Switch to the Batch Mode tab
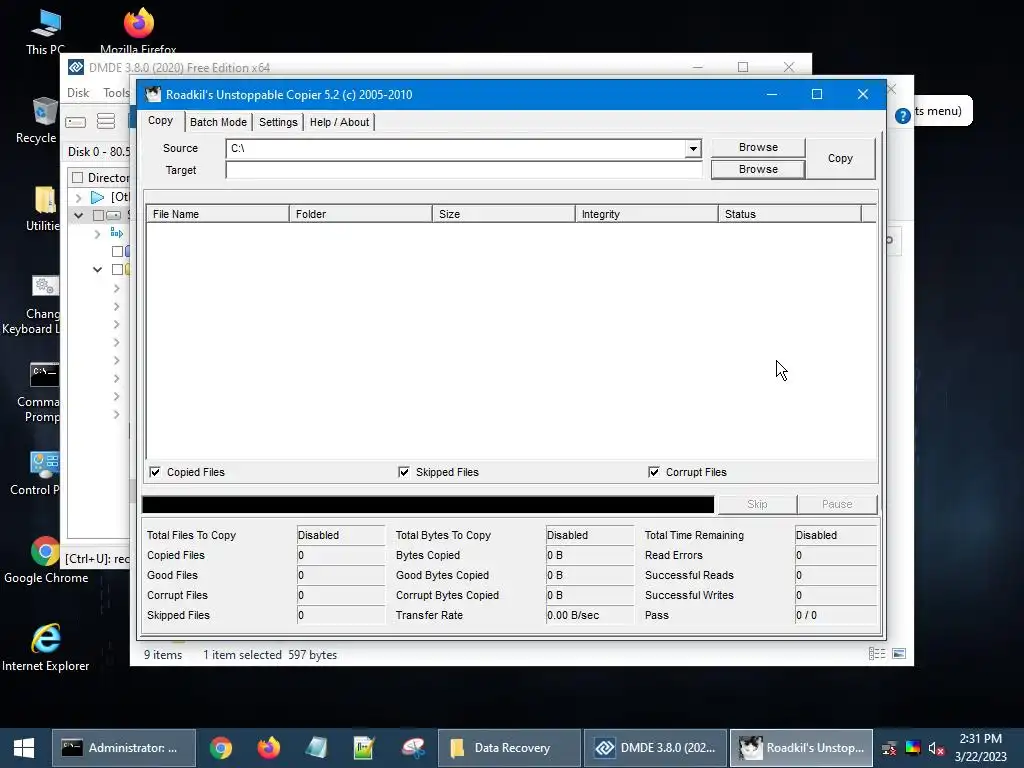This screenshot has height=768, width=1024. point(218,122)
